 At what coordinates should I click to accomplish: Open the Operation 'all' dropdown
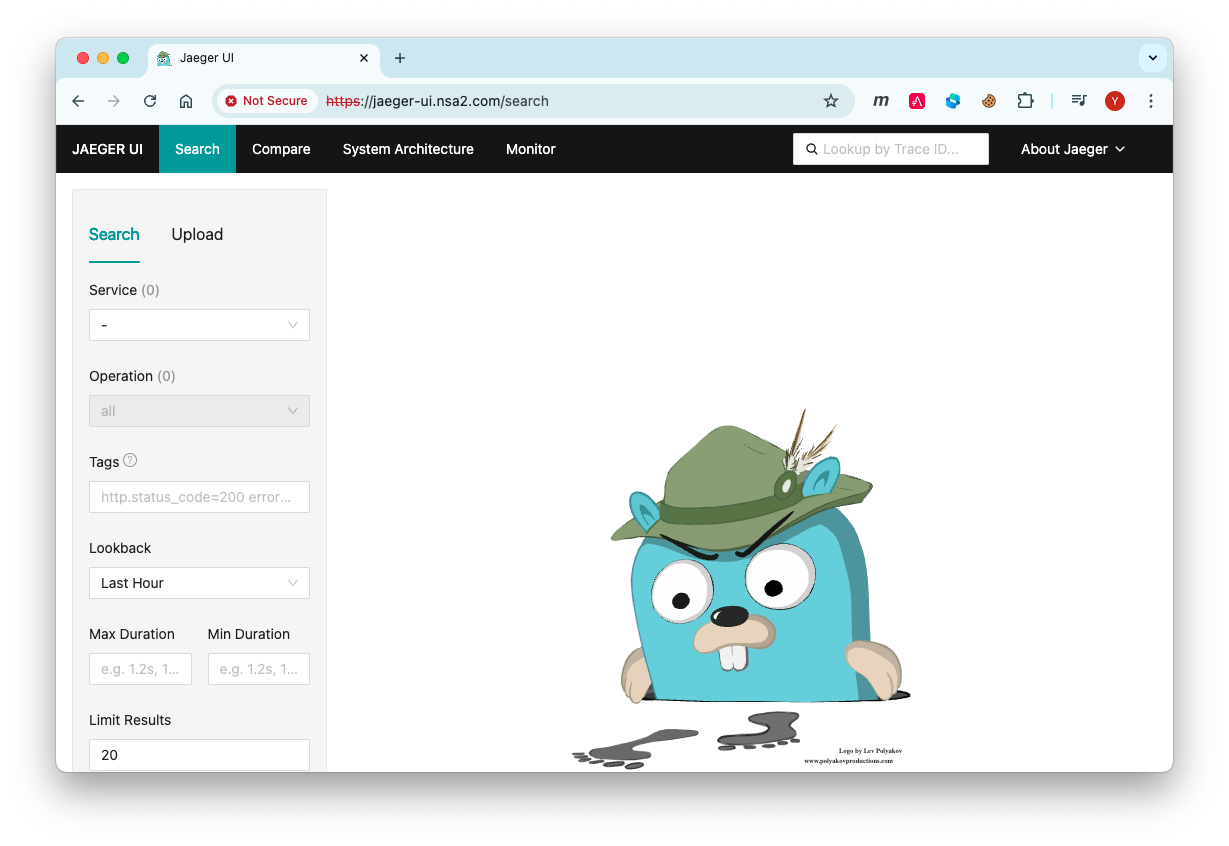pyautogui.click(x=199, y=411)
